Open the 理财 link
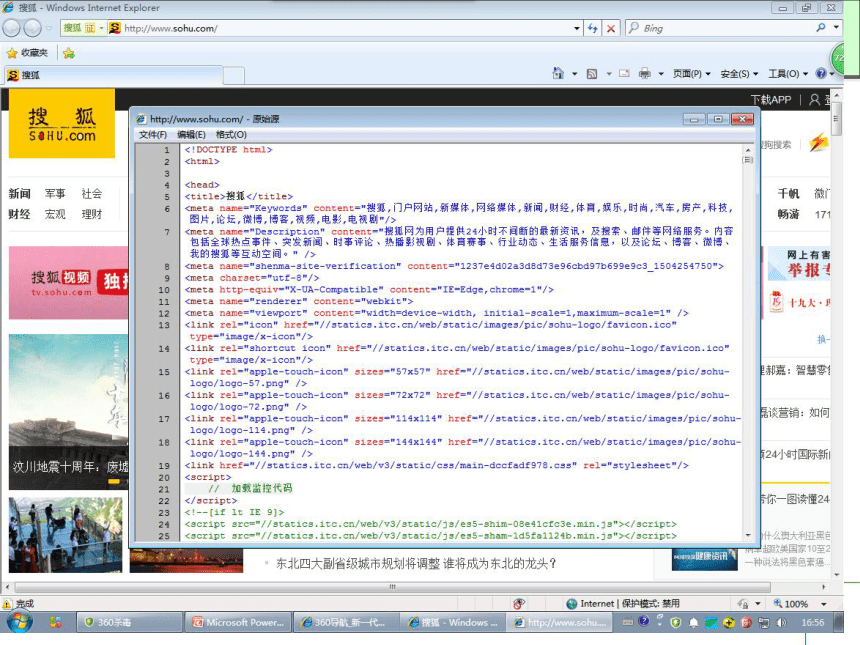The image size is (860, 645). [x=92, y=214]
